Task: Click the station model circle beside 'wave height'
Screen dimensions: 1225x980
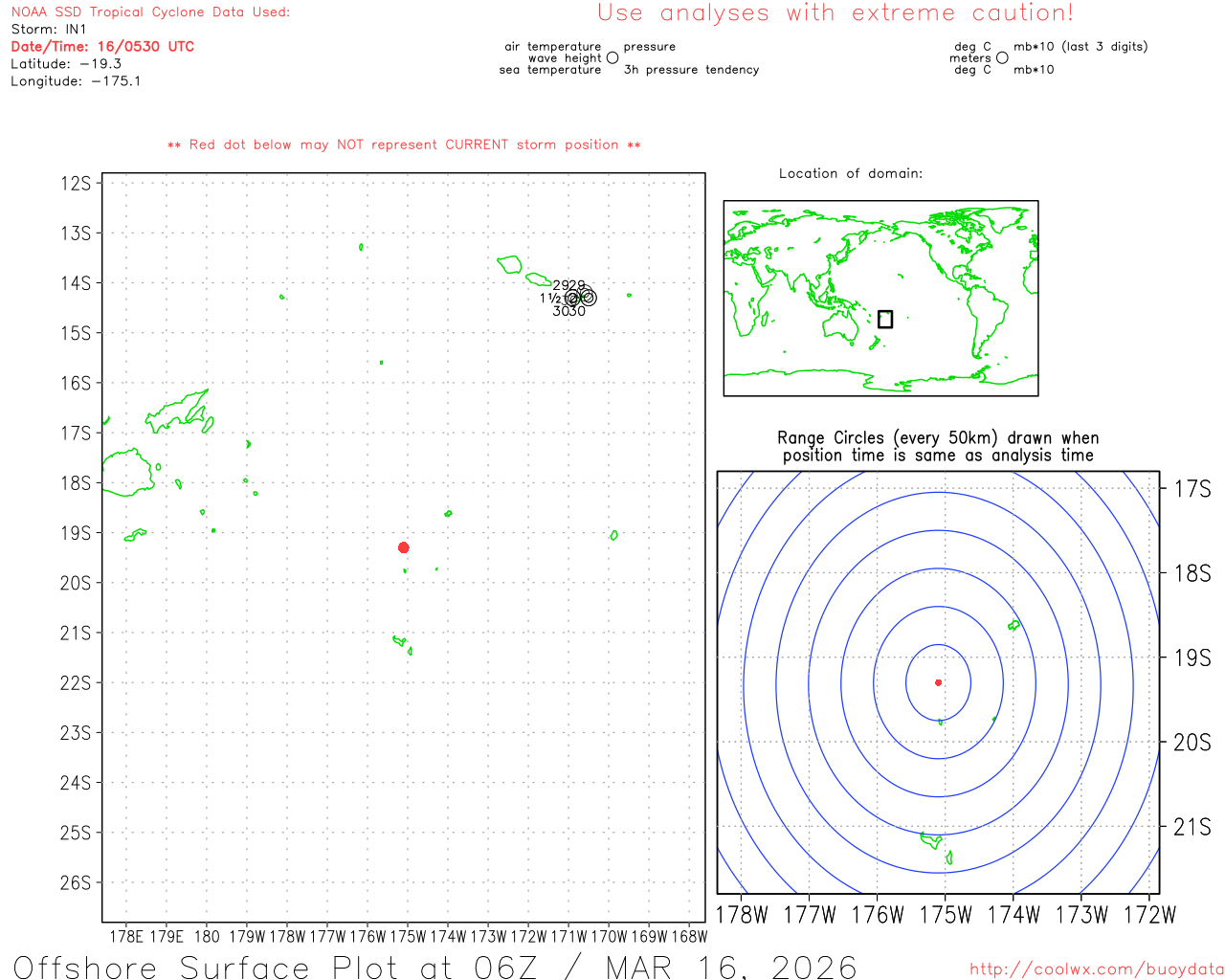Action: point(612,58)
